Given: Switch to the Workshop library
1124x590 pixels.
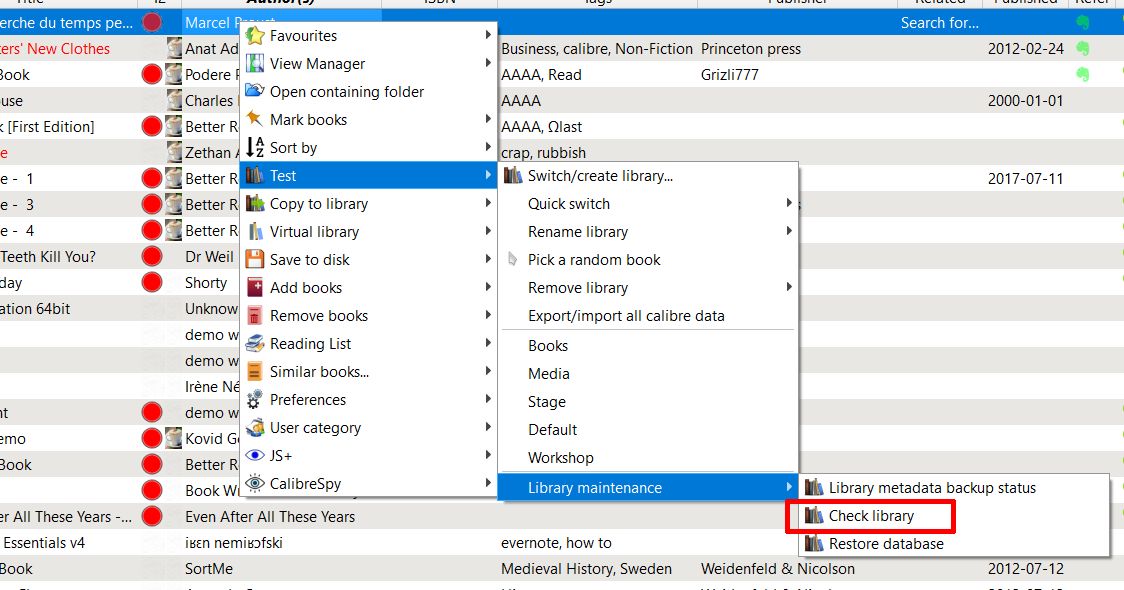Looking at the screenshot, I should click(x=560, y=458).
